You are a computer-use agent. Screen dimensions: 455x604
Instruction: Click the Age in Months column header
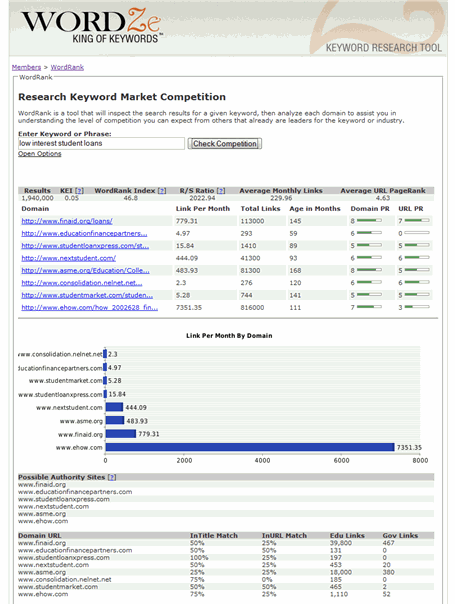coord(315,209)
